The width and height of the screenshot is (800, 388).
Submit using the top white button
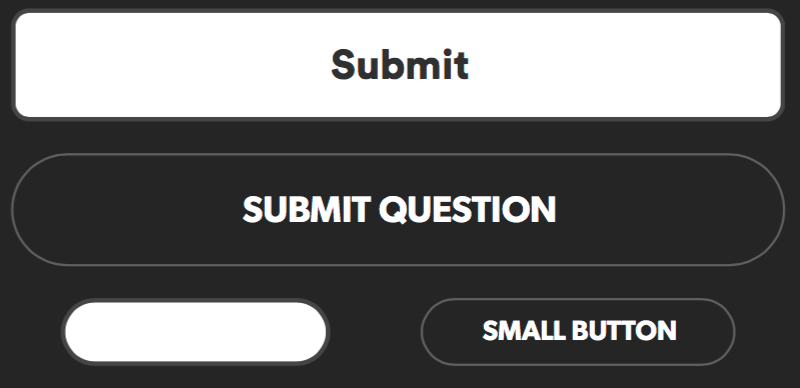pyautogui.click(x=398, y=65)
